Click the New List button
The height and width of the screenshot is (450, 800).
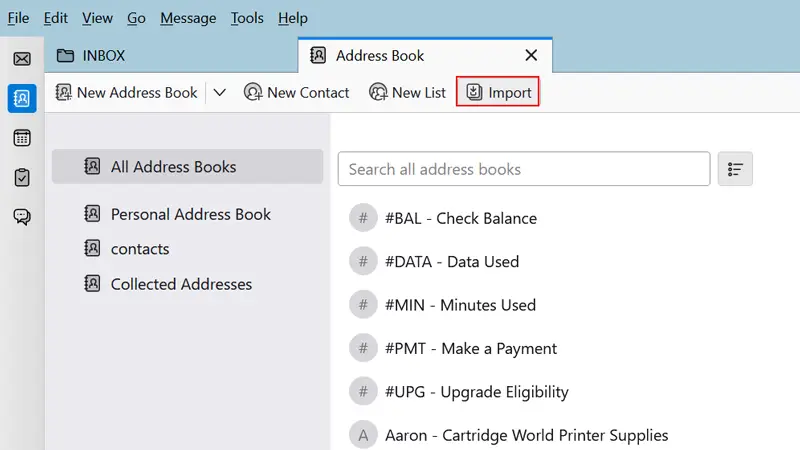(407, 92)
